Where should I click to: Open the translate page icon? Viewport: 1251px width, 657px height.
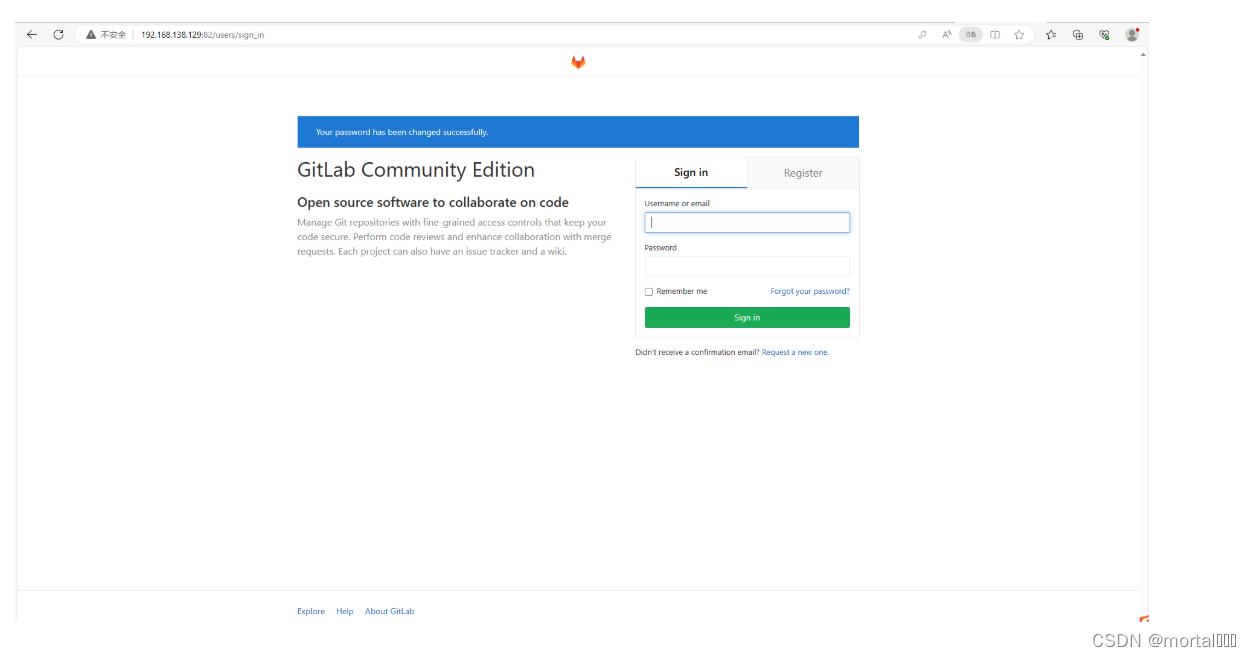pyautogui.click(x=971, y=34)
